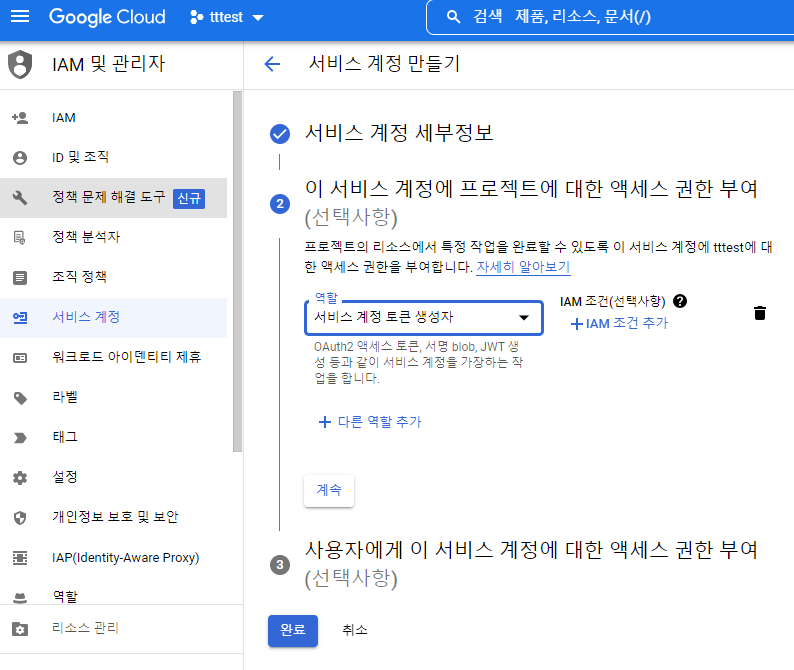
Task: Click the 서비스 계정 key icon
Action: click(x=20, y=318)
